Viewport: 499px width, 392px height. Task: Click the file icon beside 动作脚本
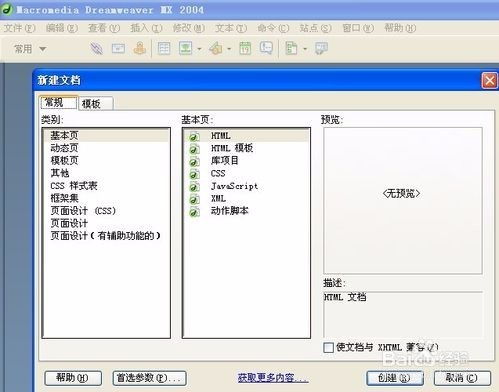click(x=194, y=211)
